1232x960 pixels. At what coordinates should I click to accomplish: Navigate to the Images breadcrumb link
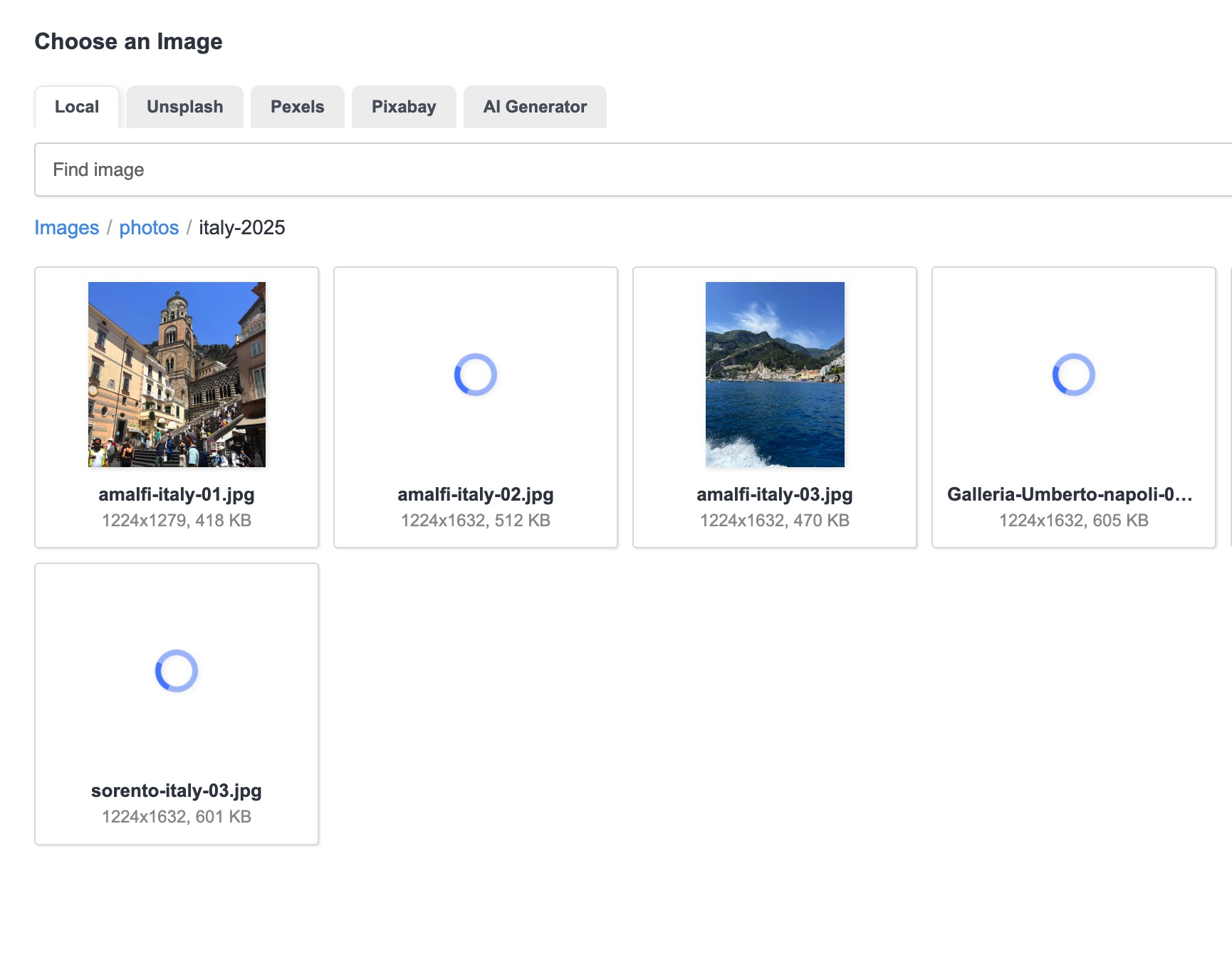pyautogui.click(x=67, y=227)
